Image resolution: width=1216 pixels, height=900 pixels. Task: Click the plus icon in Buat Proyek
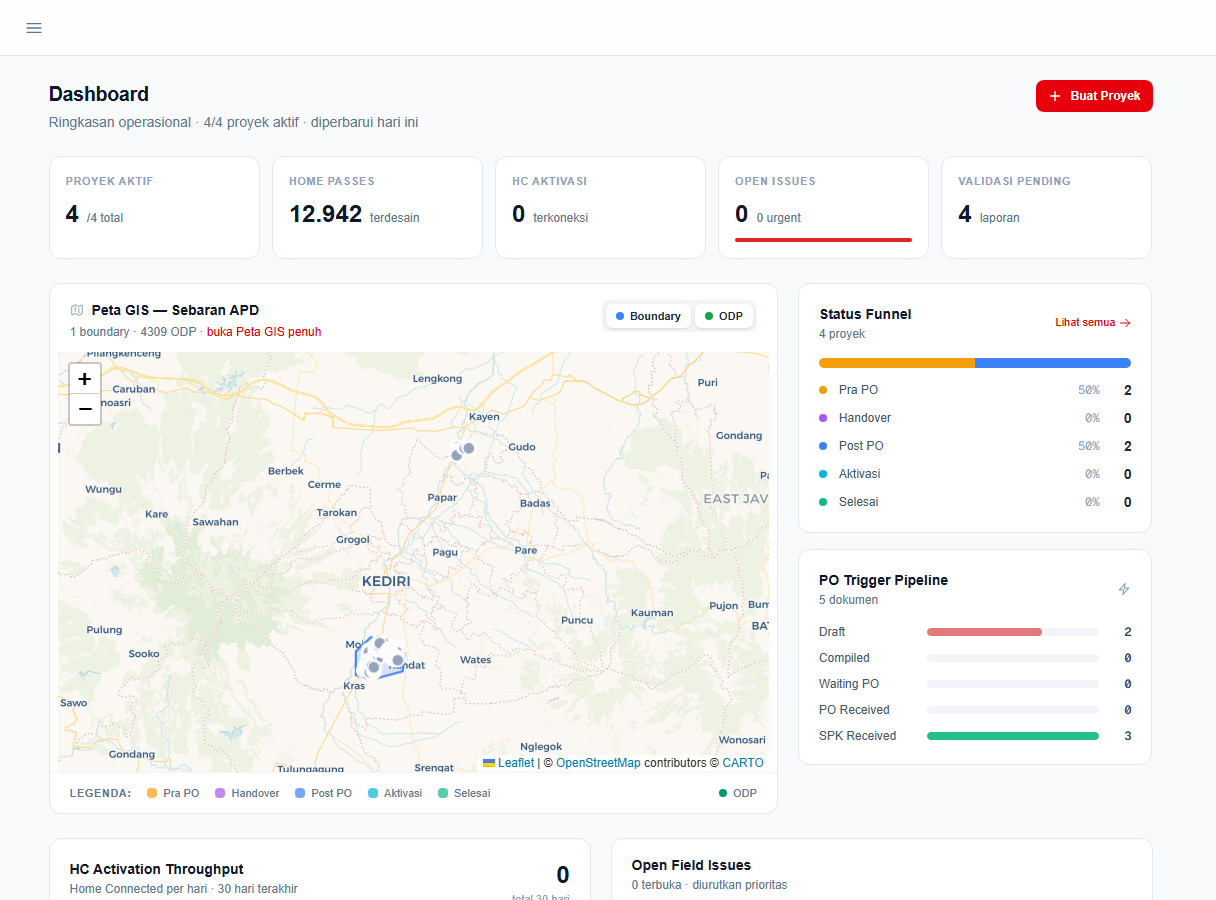point(1055,96)
